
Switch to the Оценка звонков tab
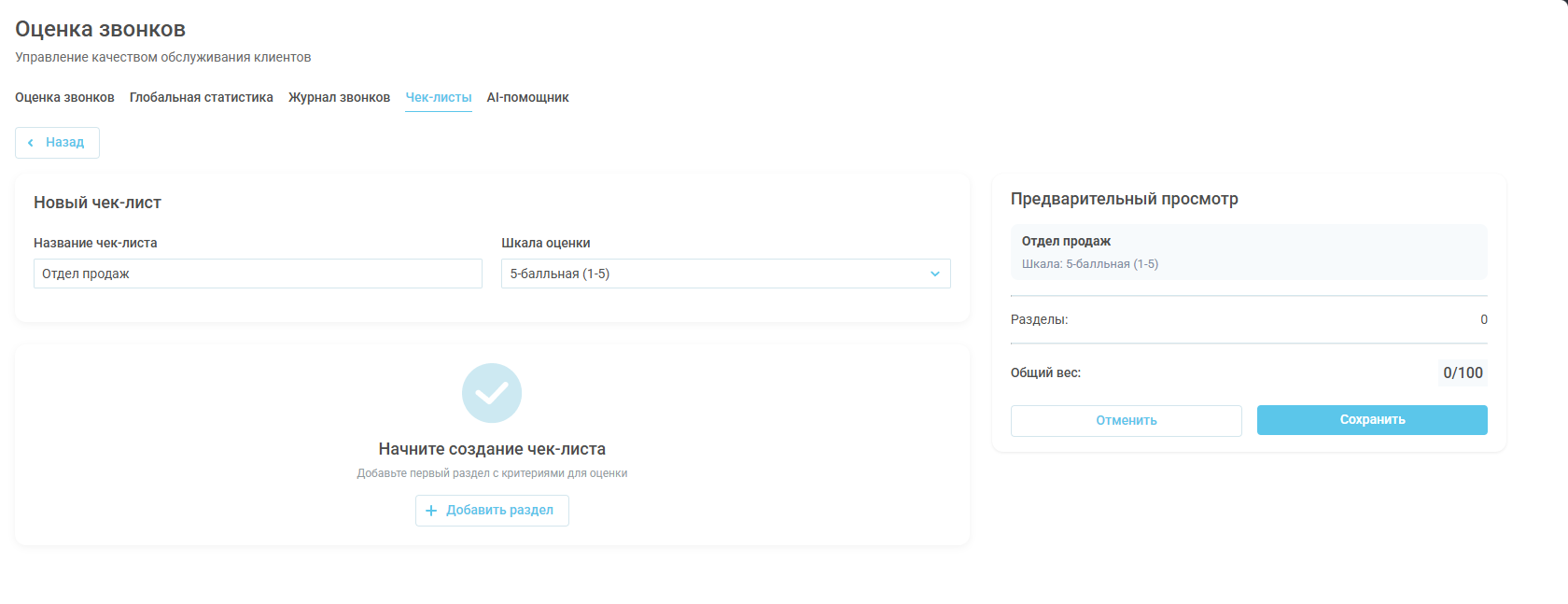click(64, 97)
